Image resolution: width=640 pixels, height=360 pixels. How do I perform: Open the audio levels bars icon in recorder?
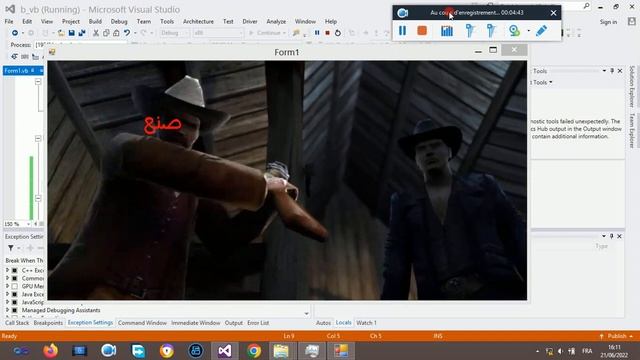pos(447,31)
